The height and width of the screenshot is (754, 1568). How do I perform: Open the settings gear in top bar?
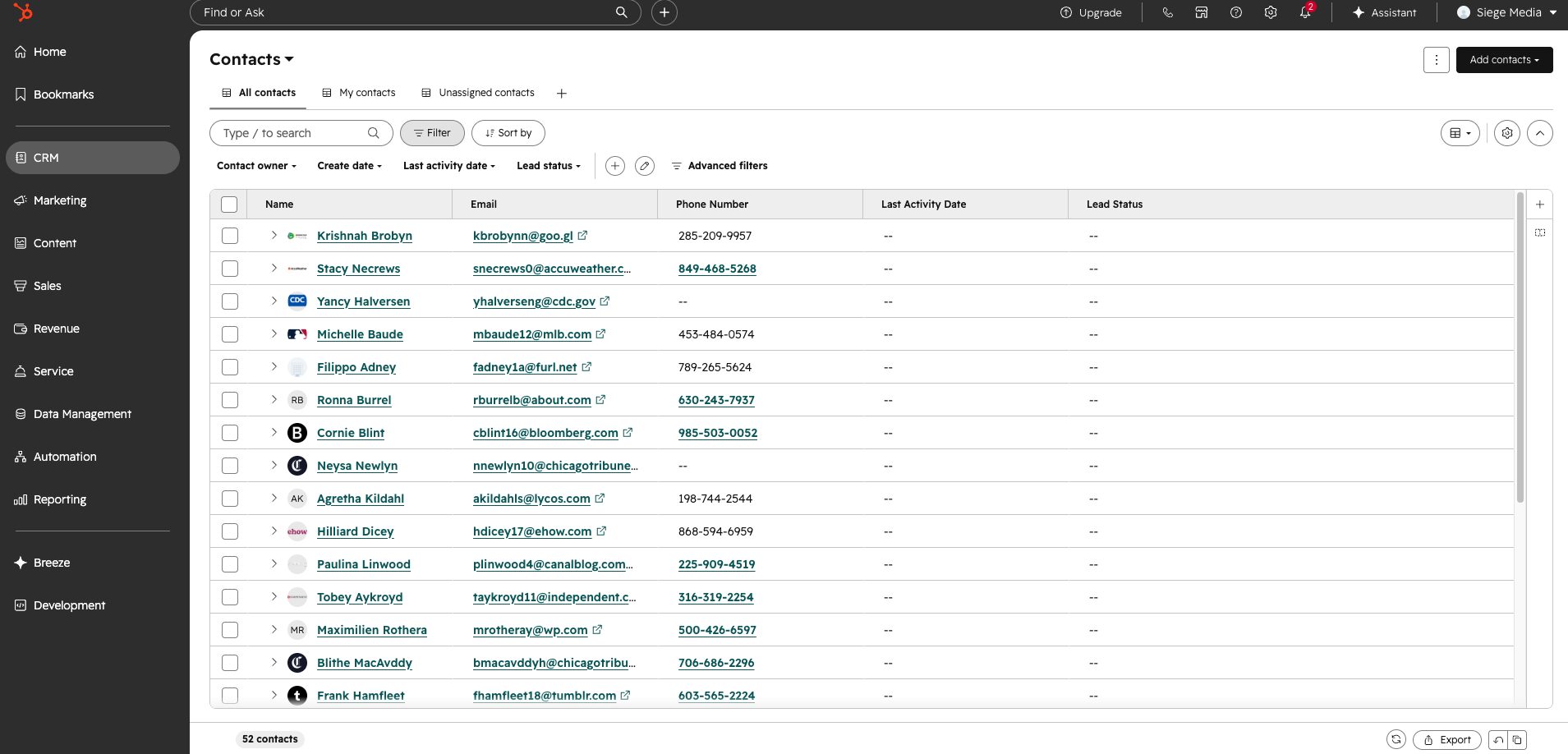pyautogui.click(x=1271, y=12)
